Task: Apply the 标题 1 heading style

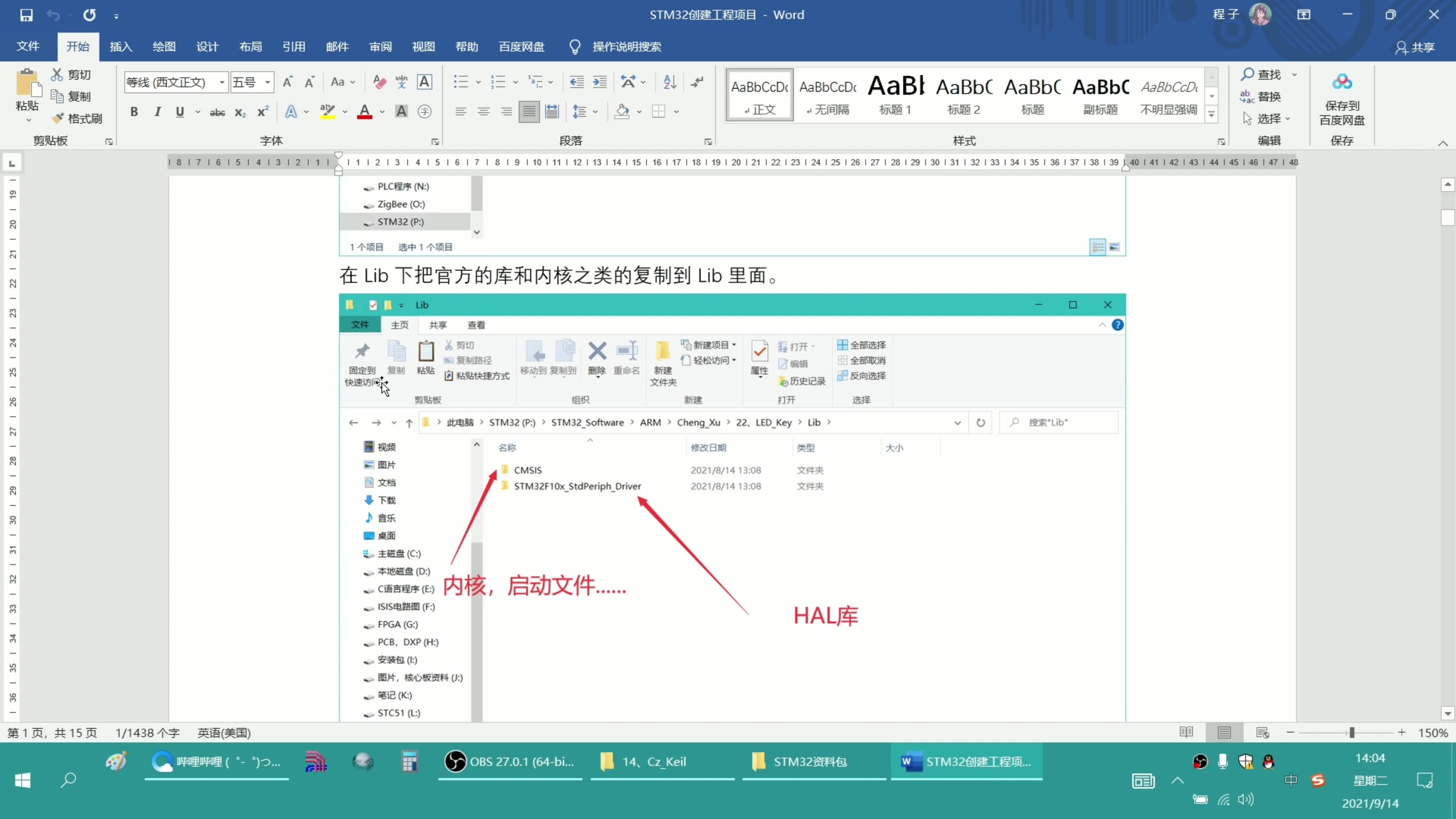Action: click(895, 95)
